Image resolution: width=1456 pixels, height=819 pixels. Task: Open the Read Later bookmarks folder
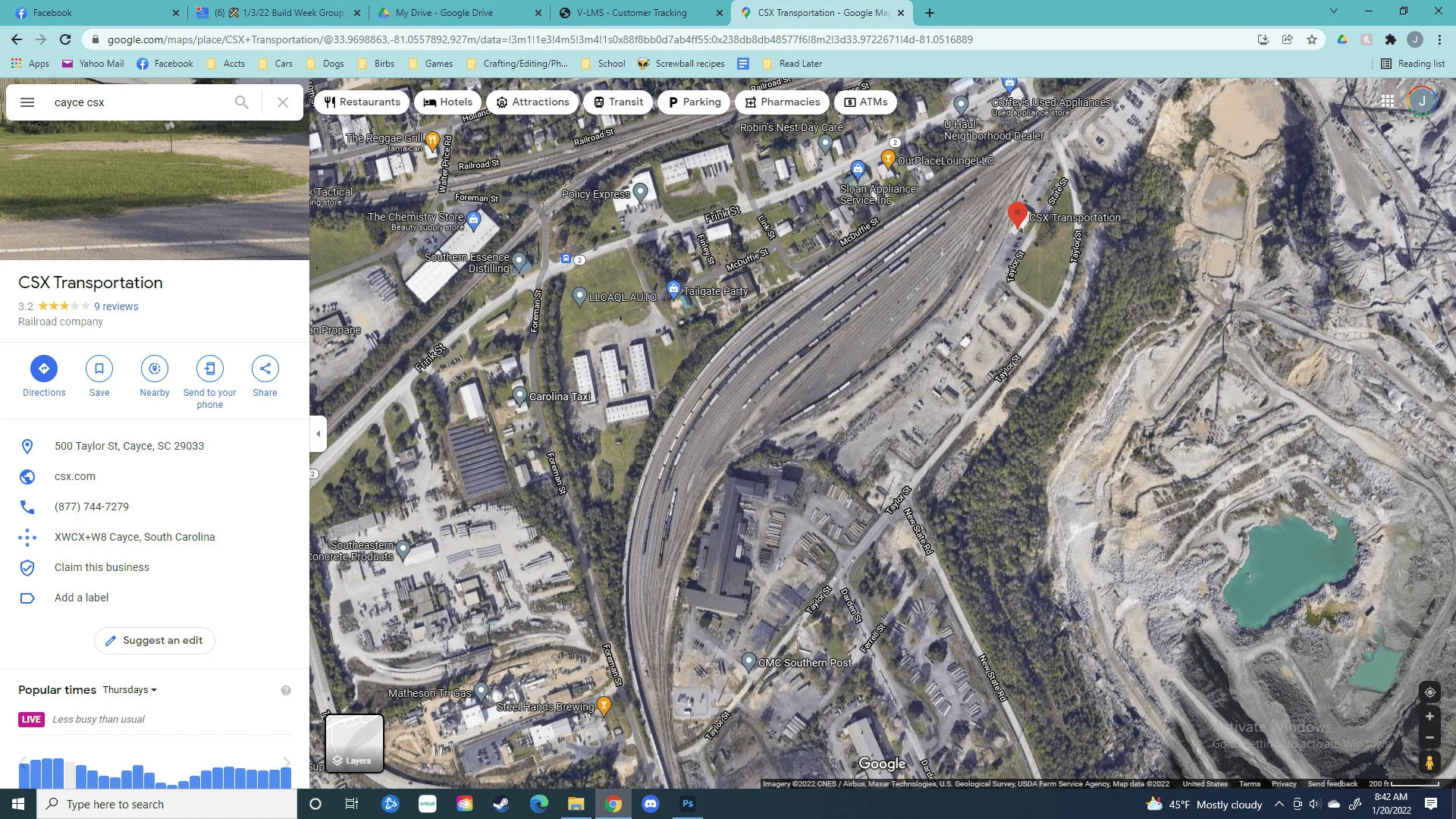[792, 64]
